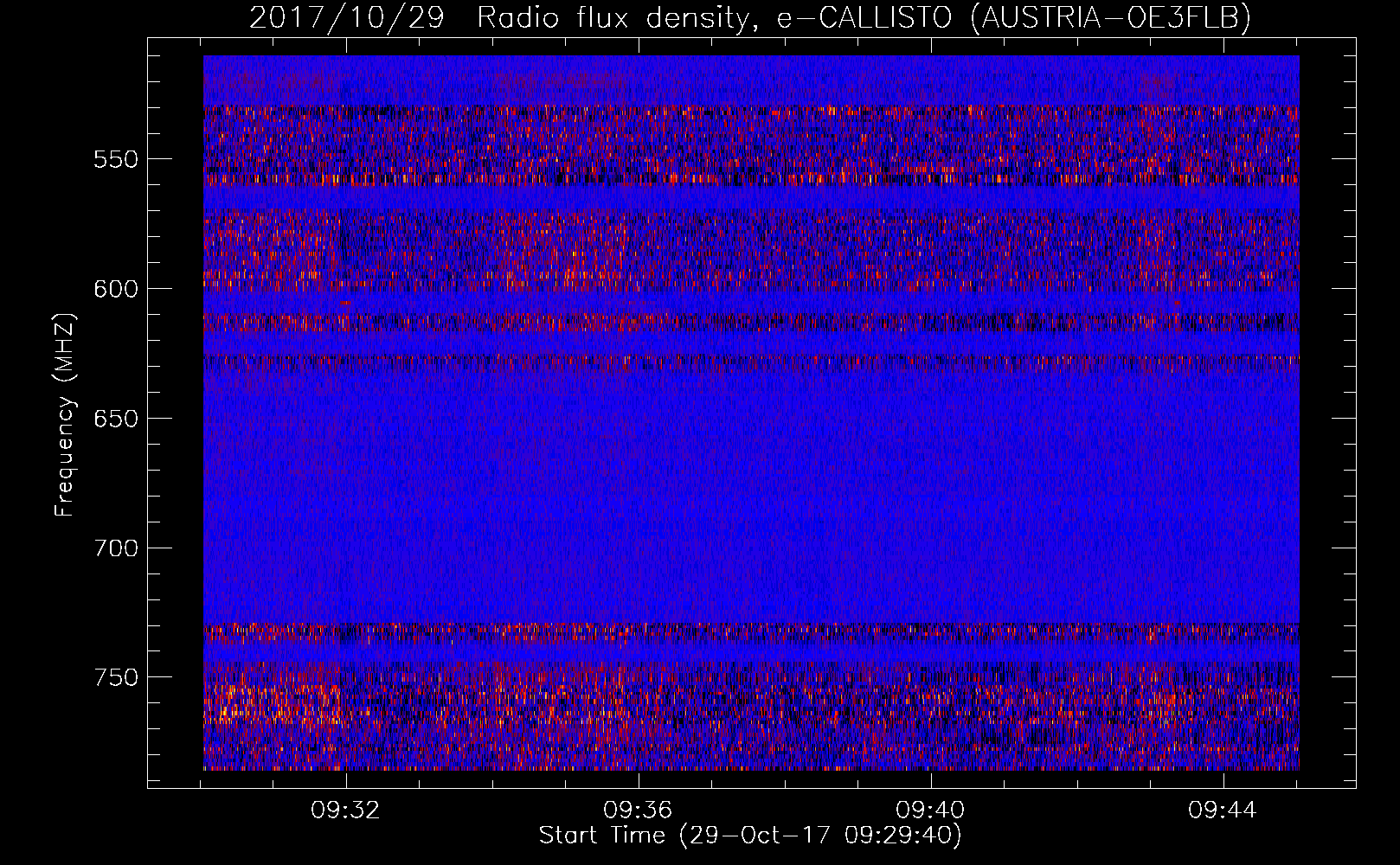Screen dimensions: 1400x865
Task: Click the 650 frequency tick label
Action: pos(116,419)
